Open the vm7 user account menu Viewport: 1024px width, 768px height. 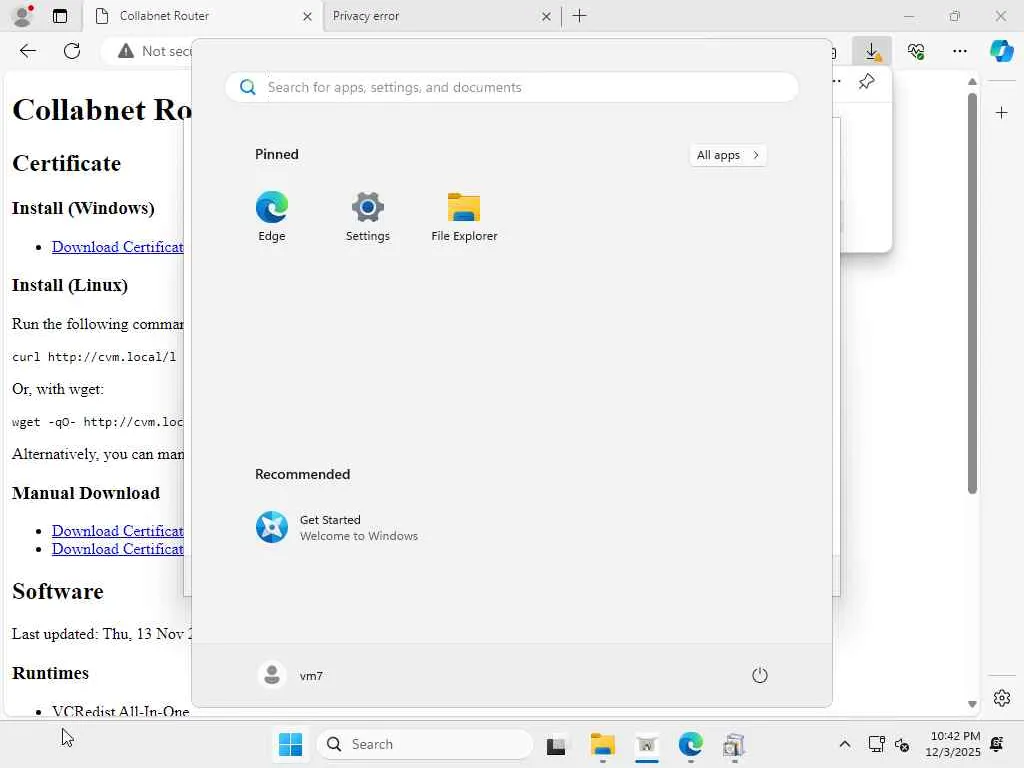tap(291, 675)
